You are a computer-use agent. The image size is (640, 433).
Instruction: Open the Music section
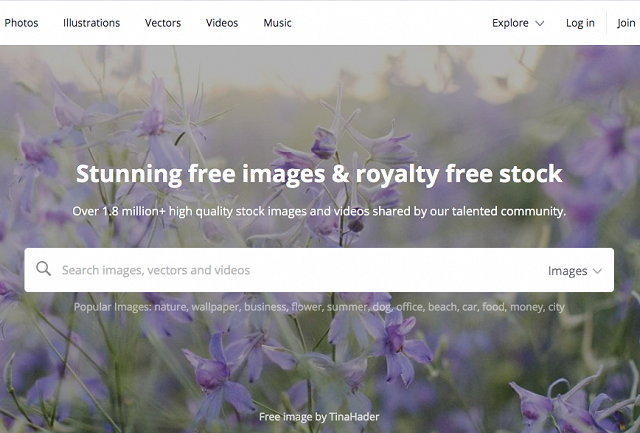pyautogui.click(x=278, y=23)
